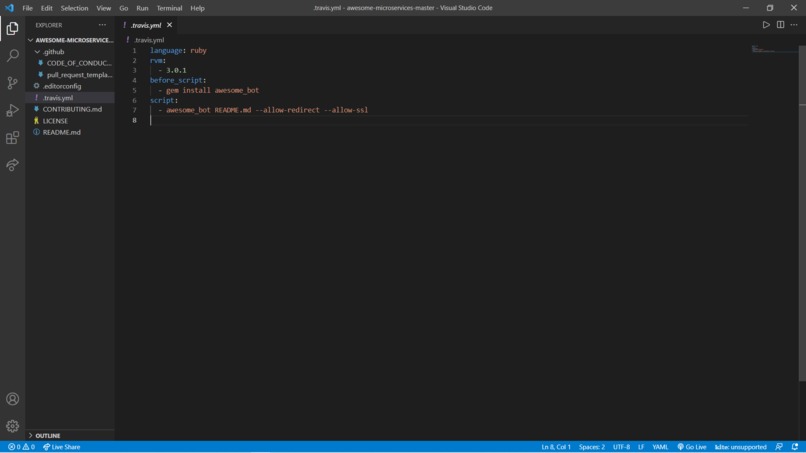Click on '--allow-redirect' flag text

(287, 110)
